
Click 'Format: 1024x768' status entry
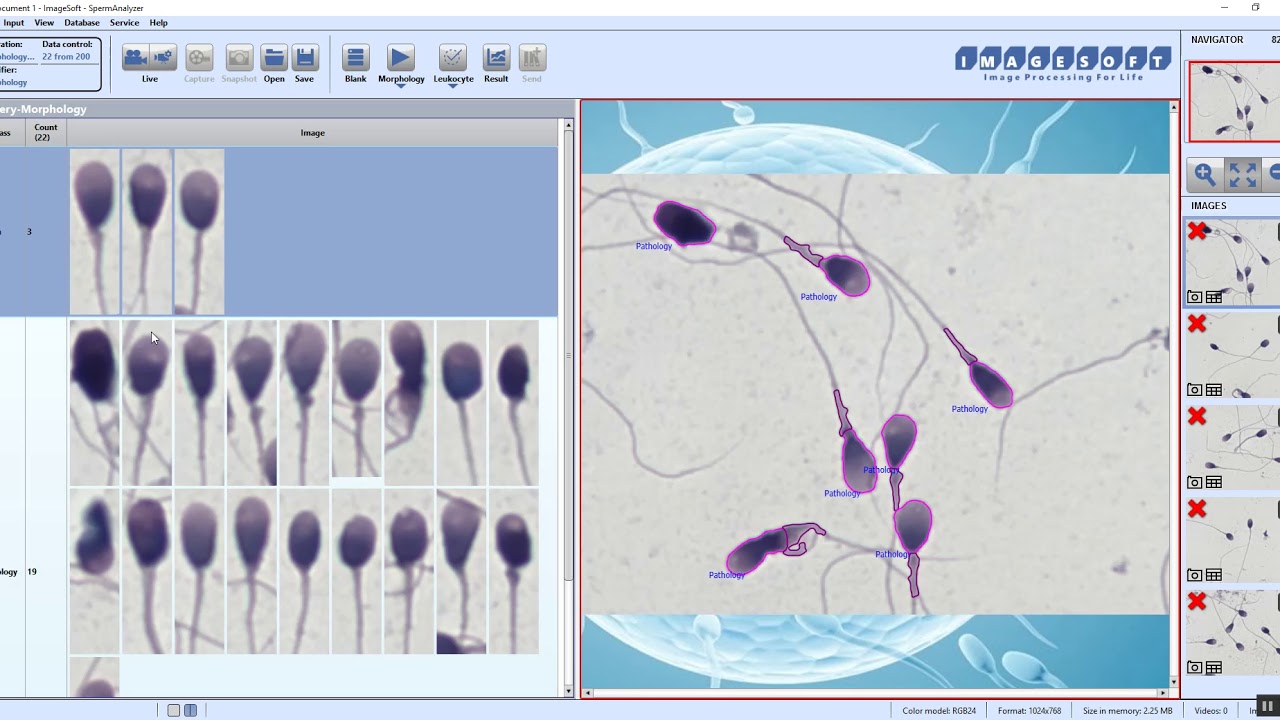pos(1029,711)
